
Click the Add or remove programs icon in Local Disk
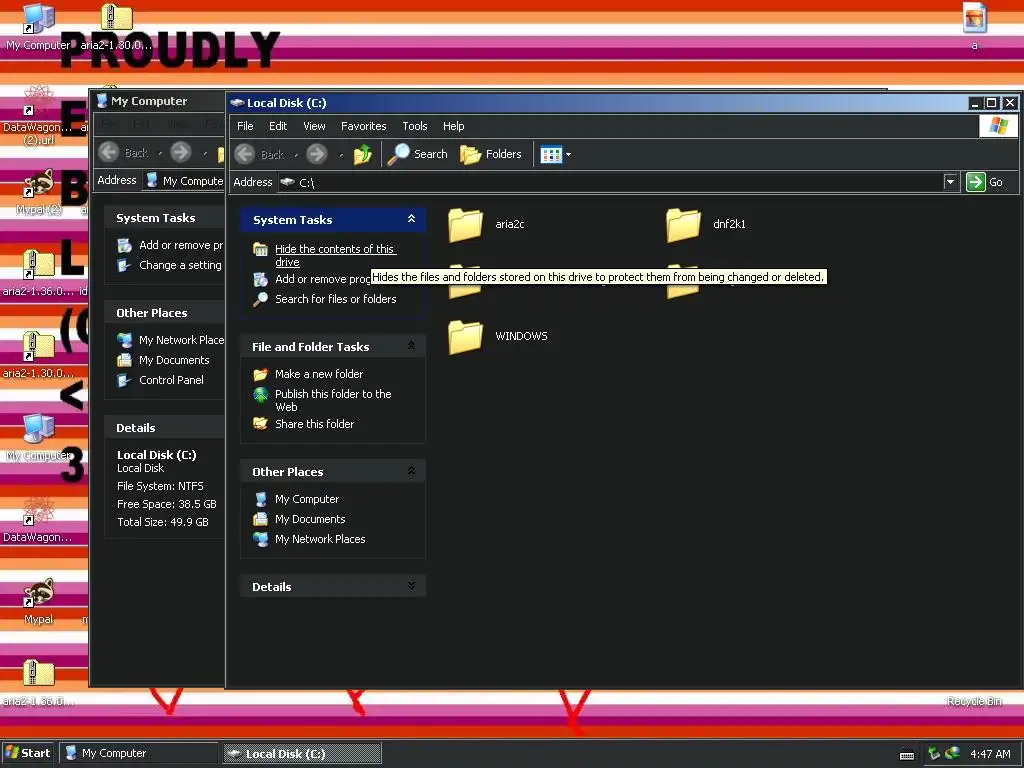(x=261, y=280)
